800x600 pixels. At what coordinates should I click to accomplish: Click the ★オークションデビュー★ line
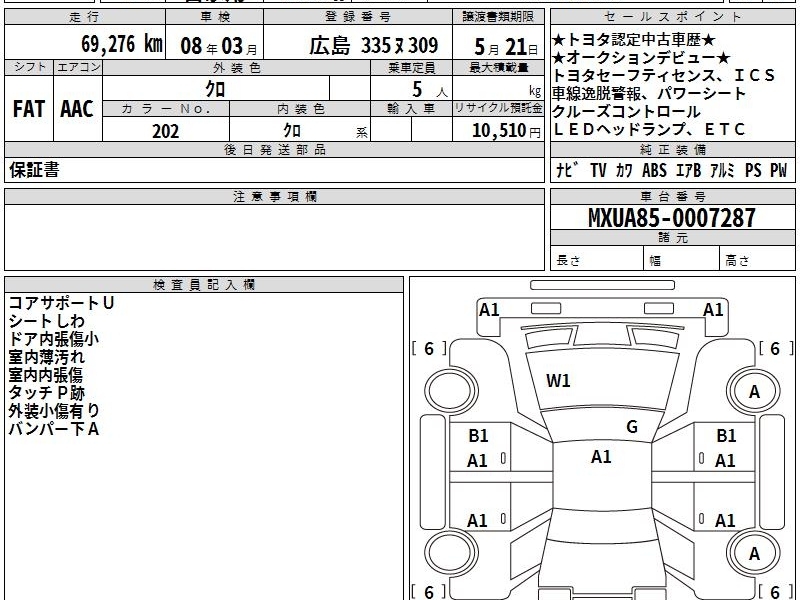[x=641, y=57]
